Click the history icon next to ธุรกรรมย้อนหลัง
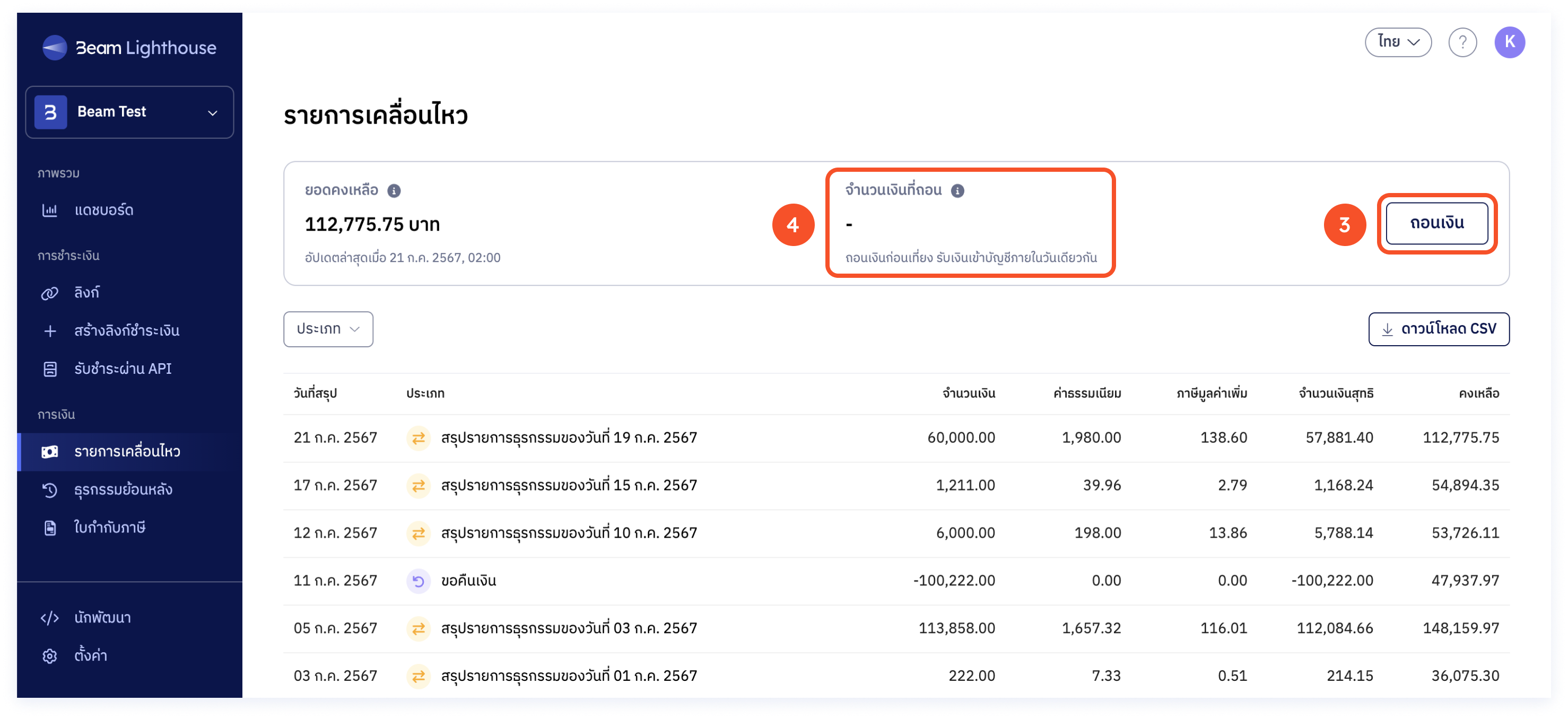This screenshot has height=719, width=1568. point(50,489)
